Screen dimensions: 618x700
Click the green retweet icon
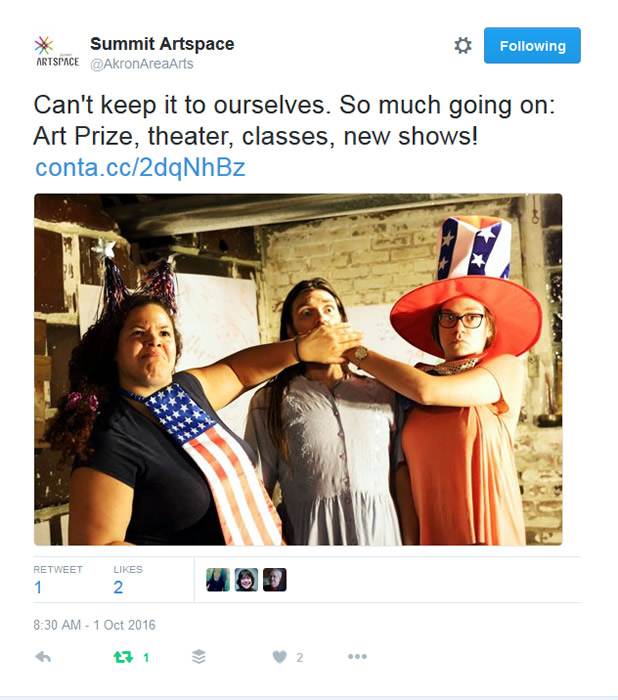point(123,657)
